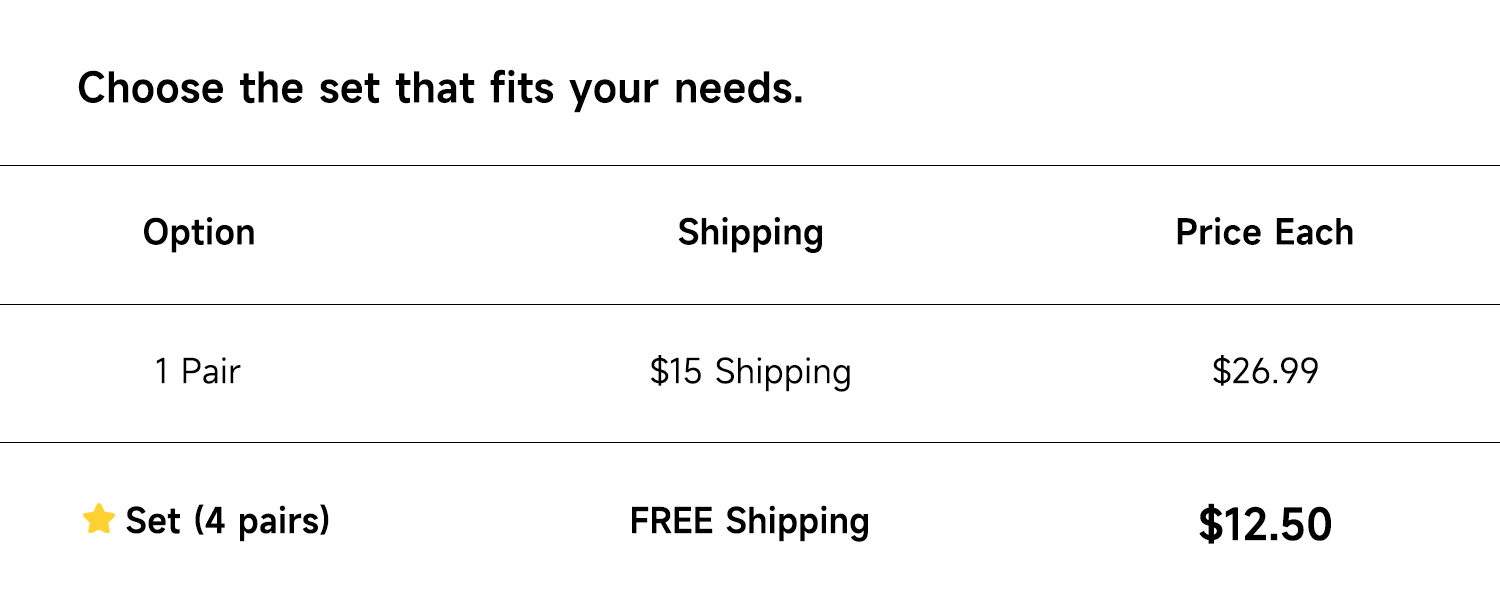Choose the 1 Pair option
This screenshot has width=1500, height=600.
(197, 372)
